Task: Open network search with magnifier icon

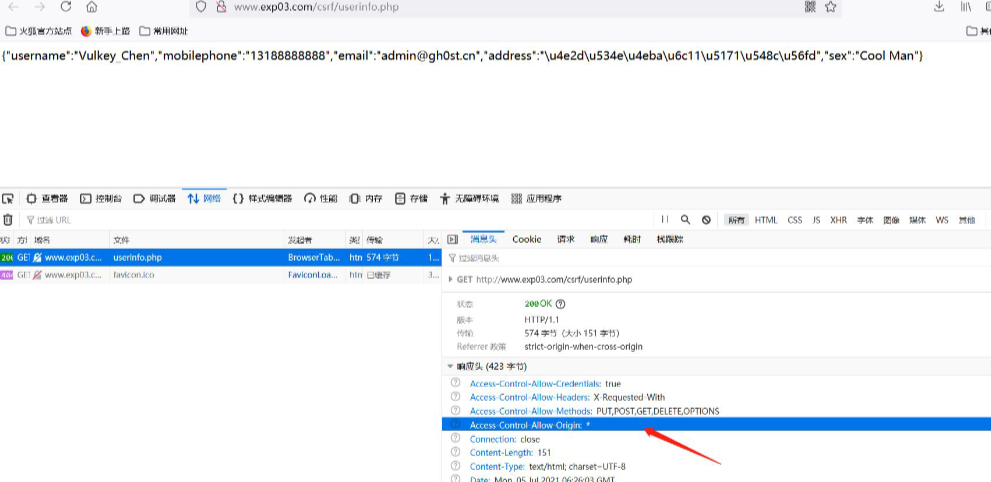Action: coord(685,220)
